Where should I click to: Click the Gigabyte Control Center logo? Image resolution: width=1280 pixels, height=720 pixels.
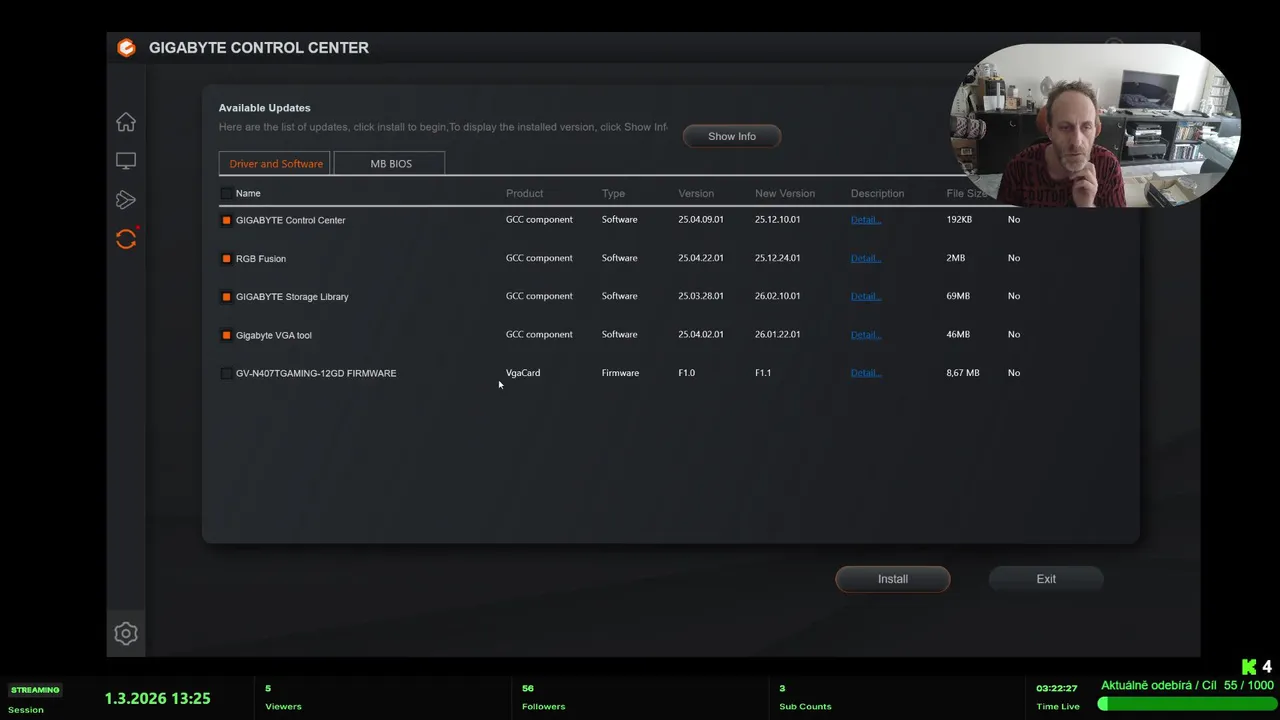[x=126, y=48]
